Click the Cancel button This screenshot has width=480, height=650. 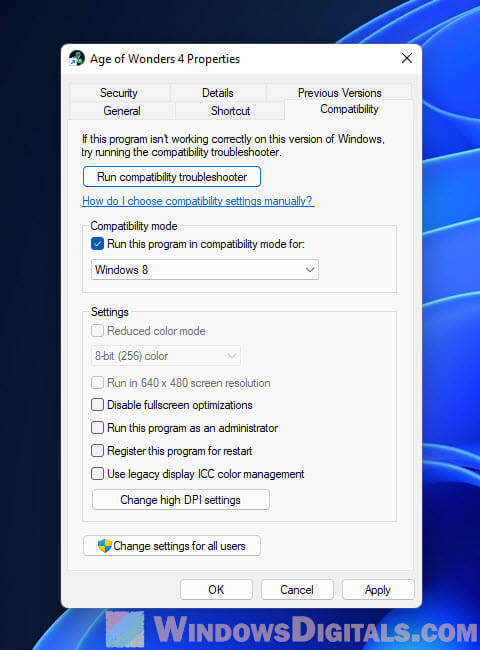(297, 589)
